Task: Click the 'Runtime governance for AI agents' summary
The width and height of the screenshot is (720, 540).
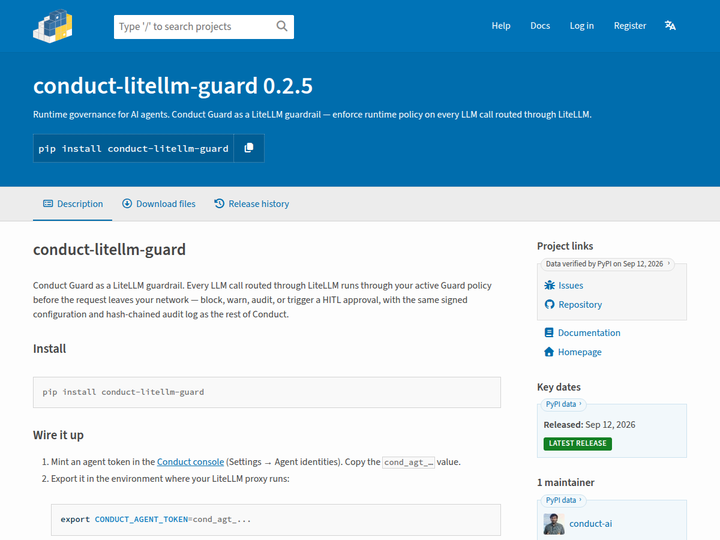Action: (x=312, y=114)
